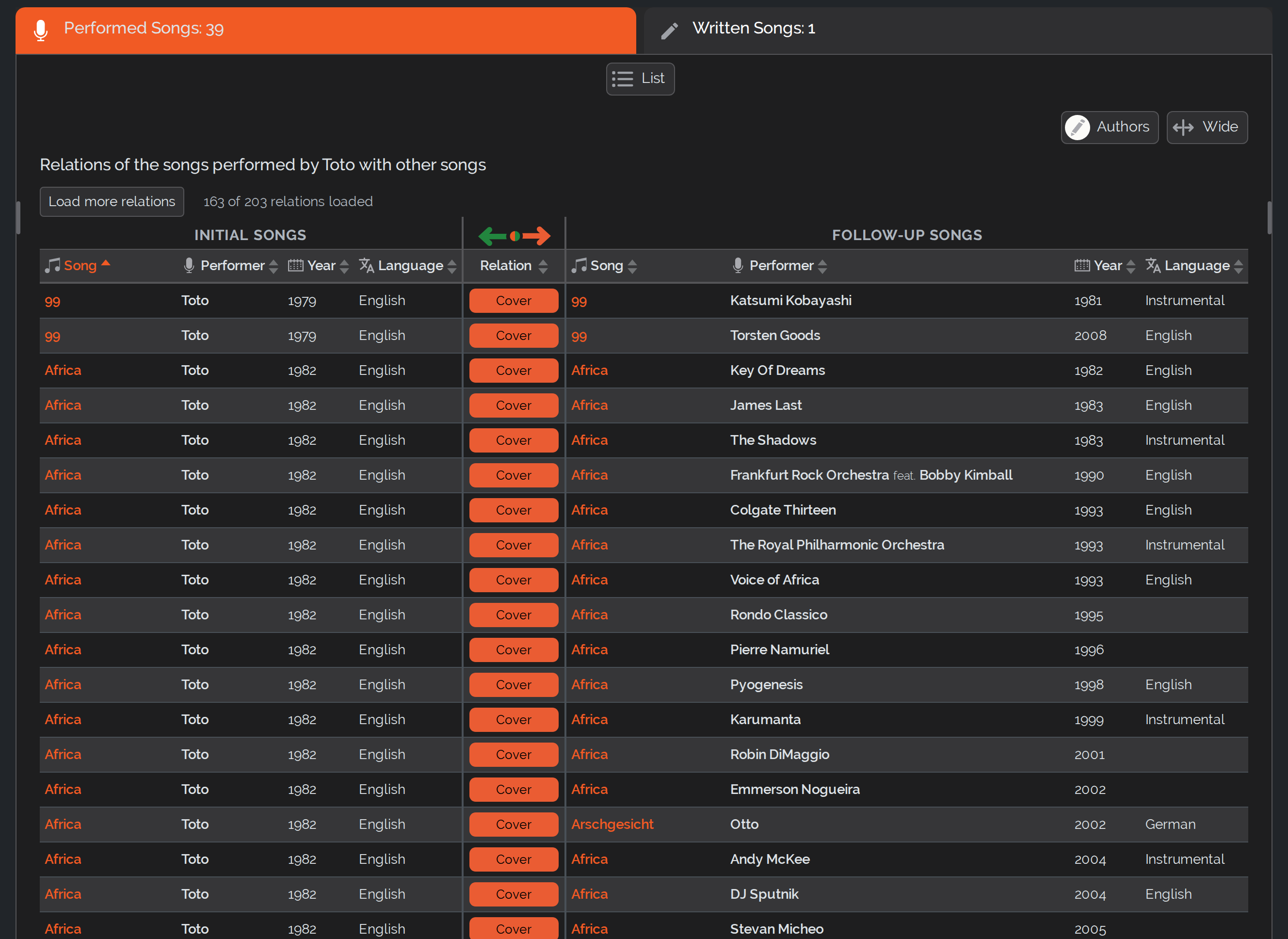
Task: Select the 163 of 203 relations loaded text
Action: [x=288, y=202]
